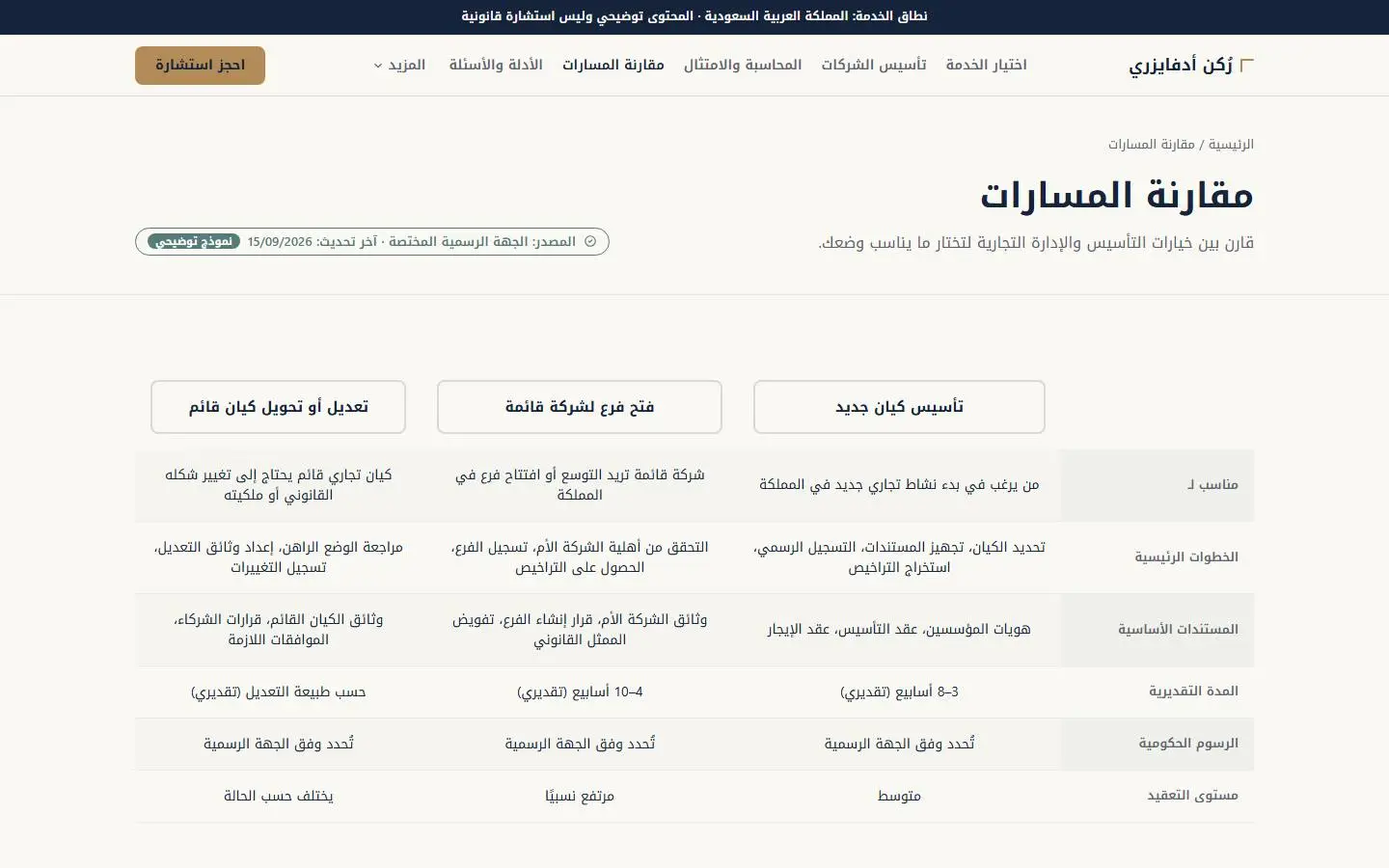This screenshot has height=868, width=1389.
Task: Select the تأسيس كيان جديد column header
Action: pyautogui.click(x=899, y=407)
